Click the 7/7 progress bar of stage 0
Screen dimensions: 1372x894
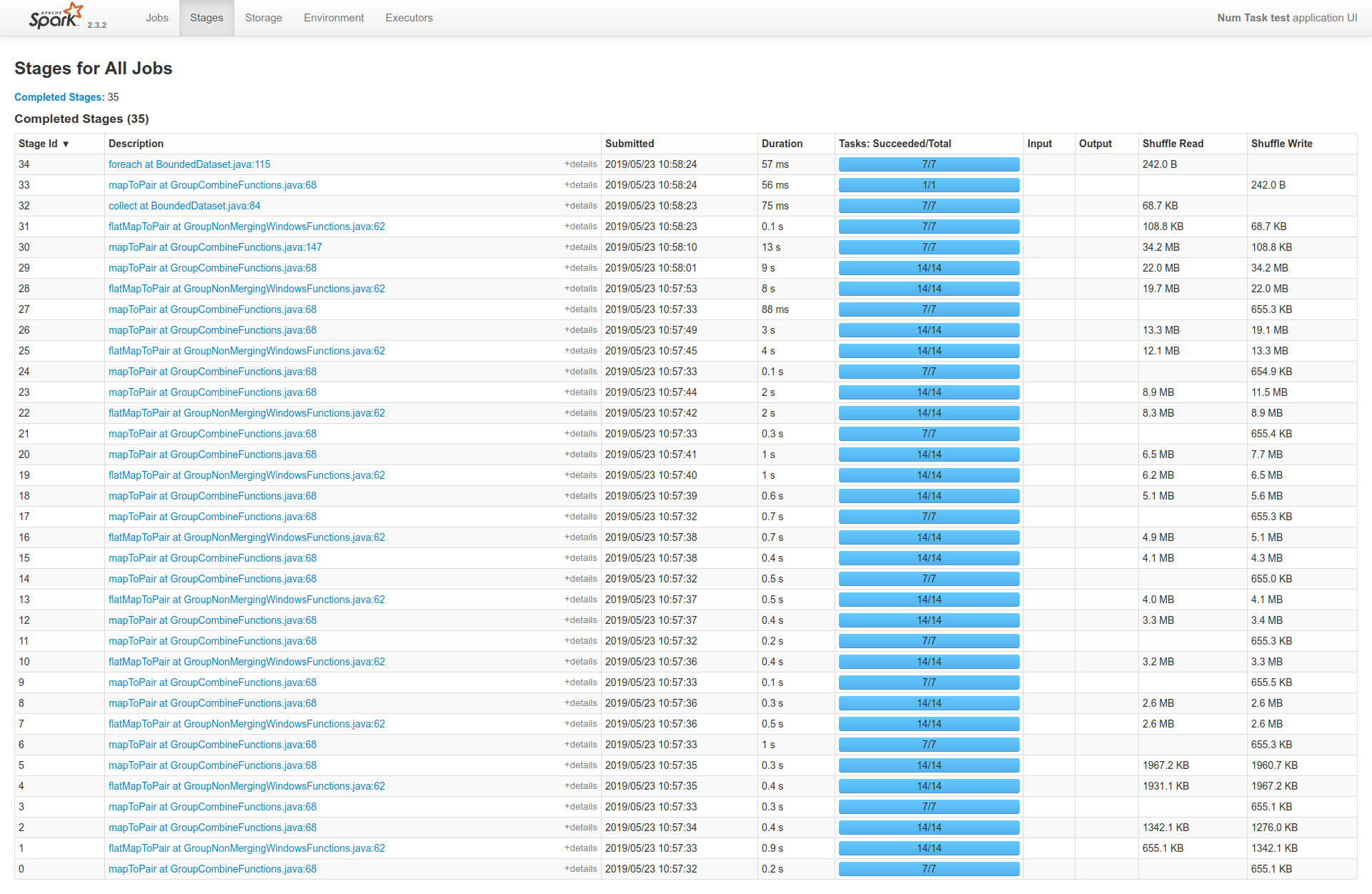pos(929,869)
